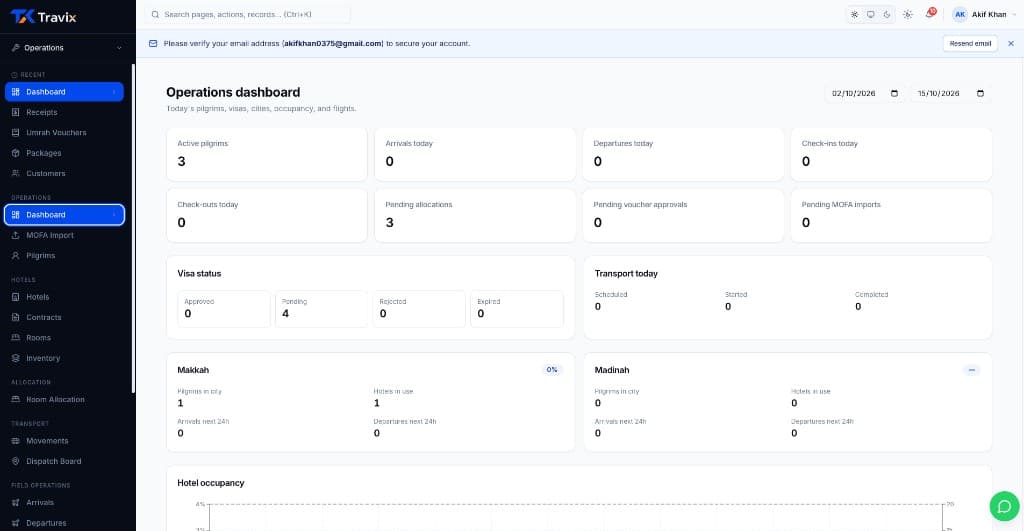
Task: Click the Hotel occupancy heading
Action: (x=210, y=483)
